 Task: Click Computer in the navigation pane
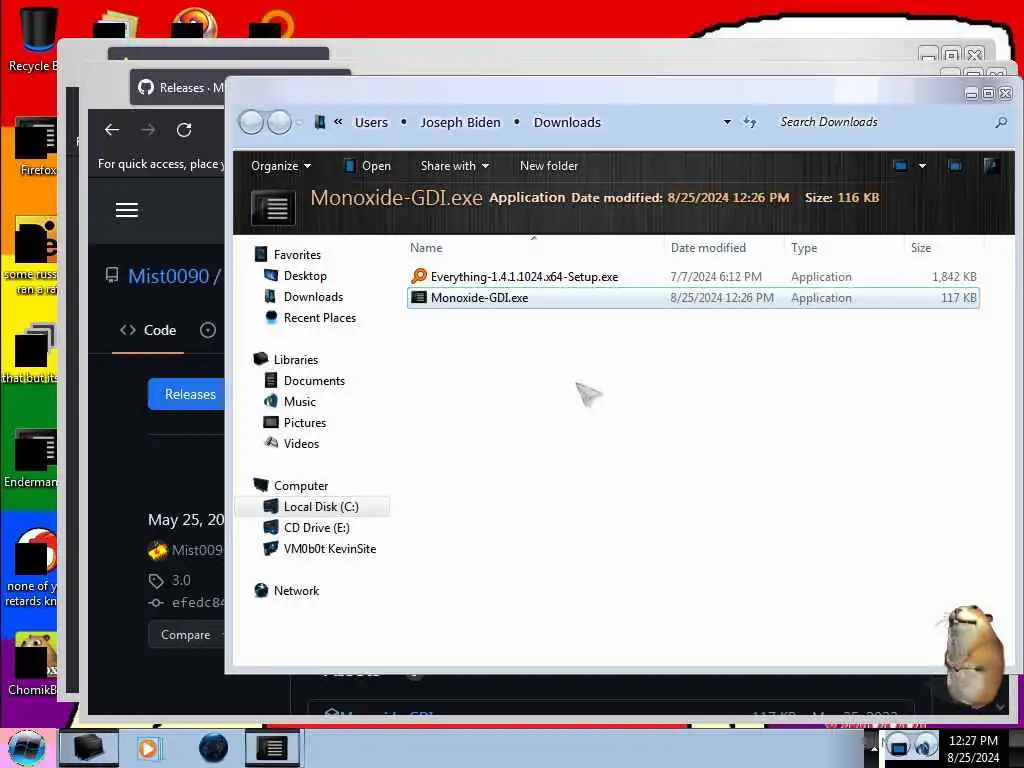pos(301,486)
